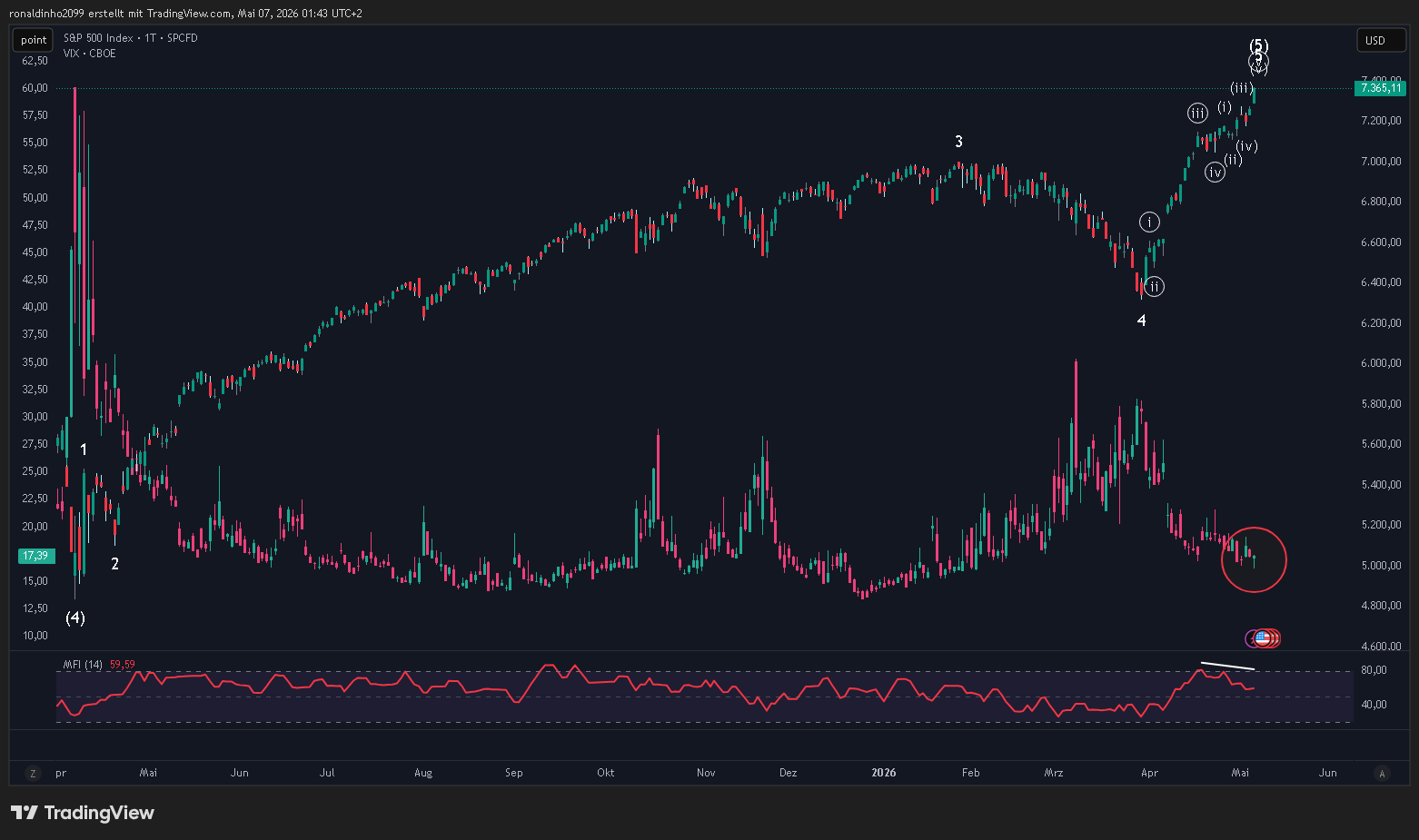Click the 'Apr' label on the time axis
Viewport: 1419px width, 840px height.
pyautogui.click(x=1149, y=773)
